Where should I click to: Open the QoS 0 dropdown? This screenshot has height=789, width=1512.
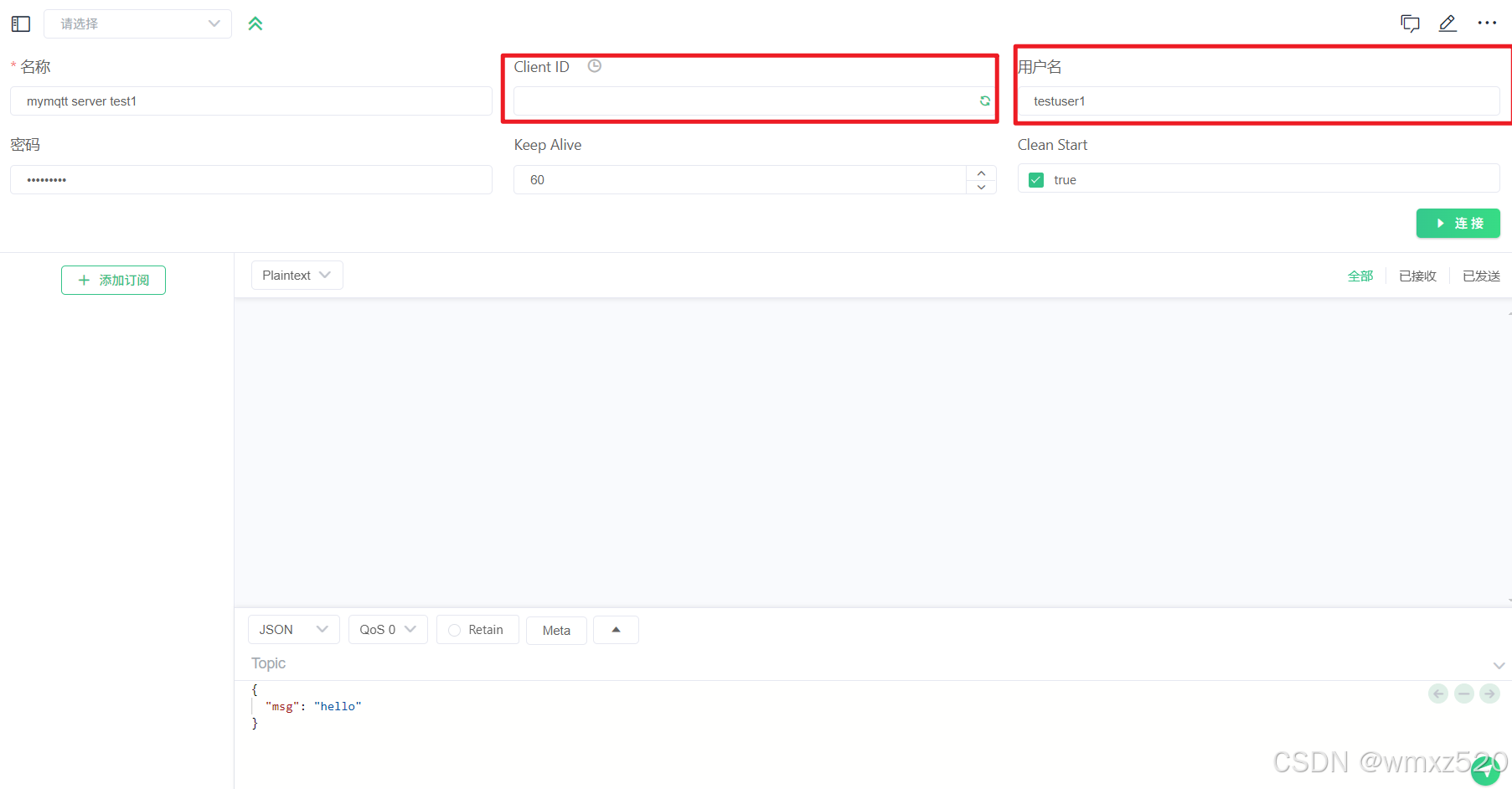click(x=387, y=629)
